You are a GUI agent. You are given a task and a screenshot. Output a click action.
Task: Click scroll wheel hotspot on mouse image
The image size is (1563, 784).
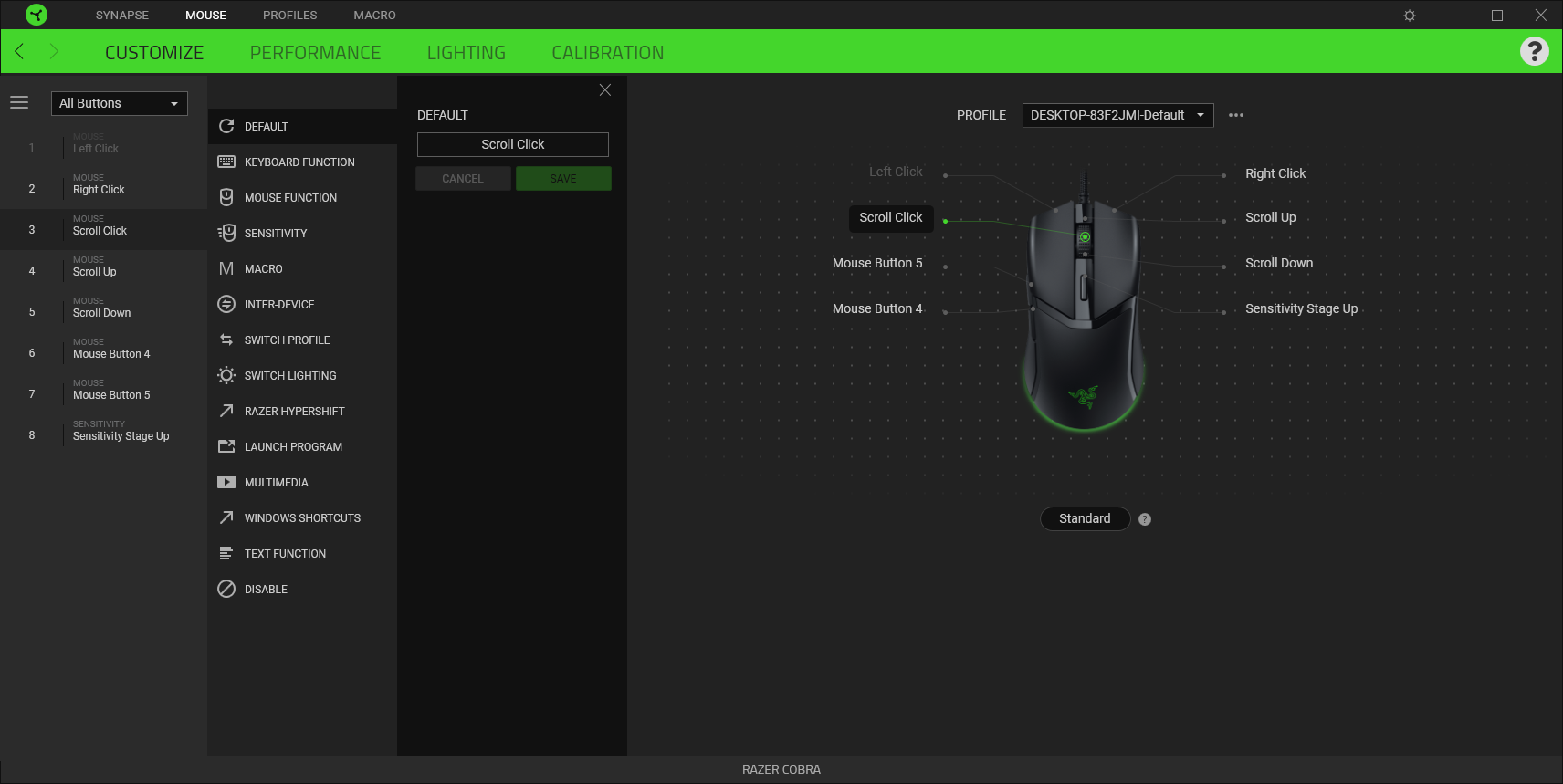pos(1085,237)
